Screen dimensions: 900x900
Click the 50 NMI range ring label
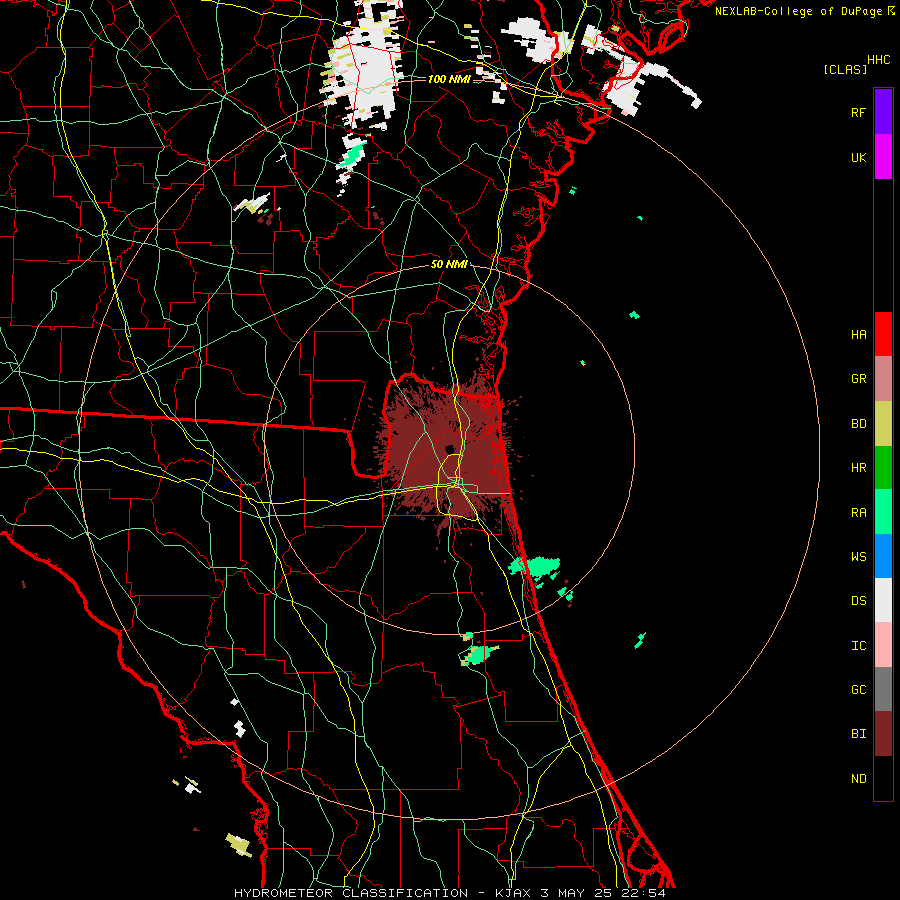449,264
